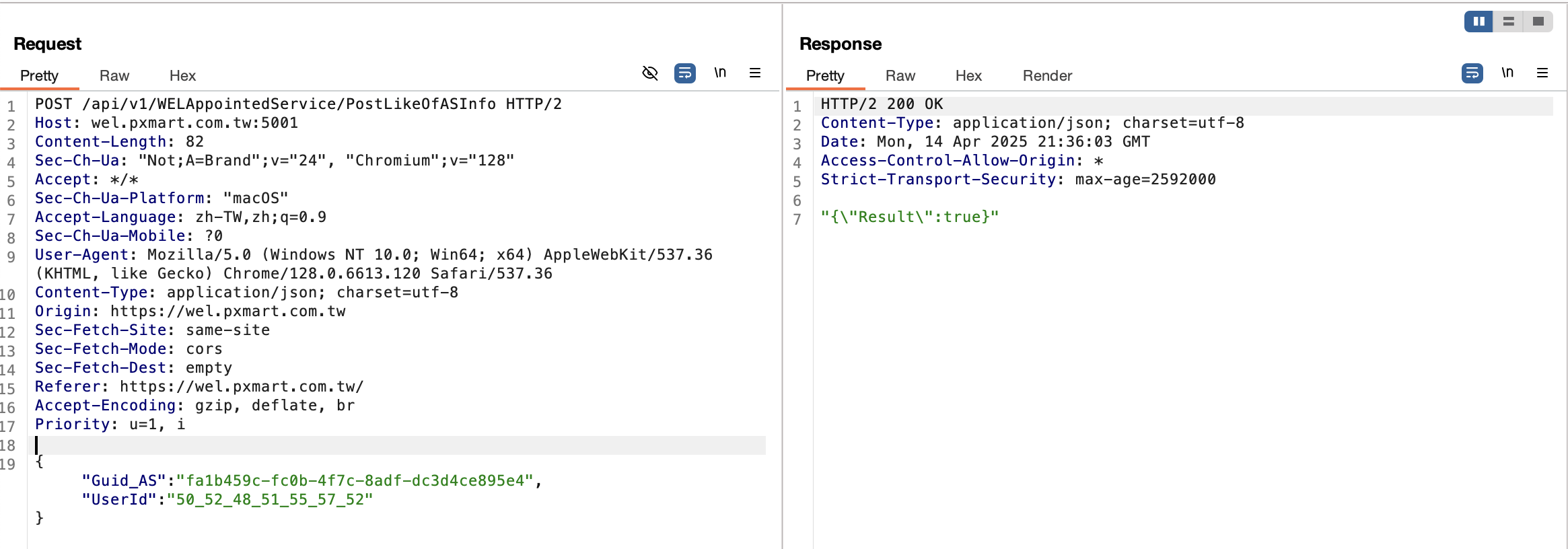Click the Origin https://wel.pxmart.com.tw line

[x=190, y=312]
